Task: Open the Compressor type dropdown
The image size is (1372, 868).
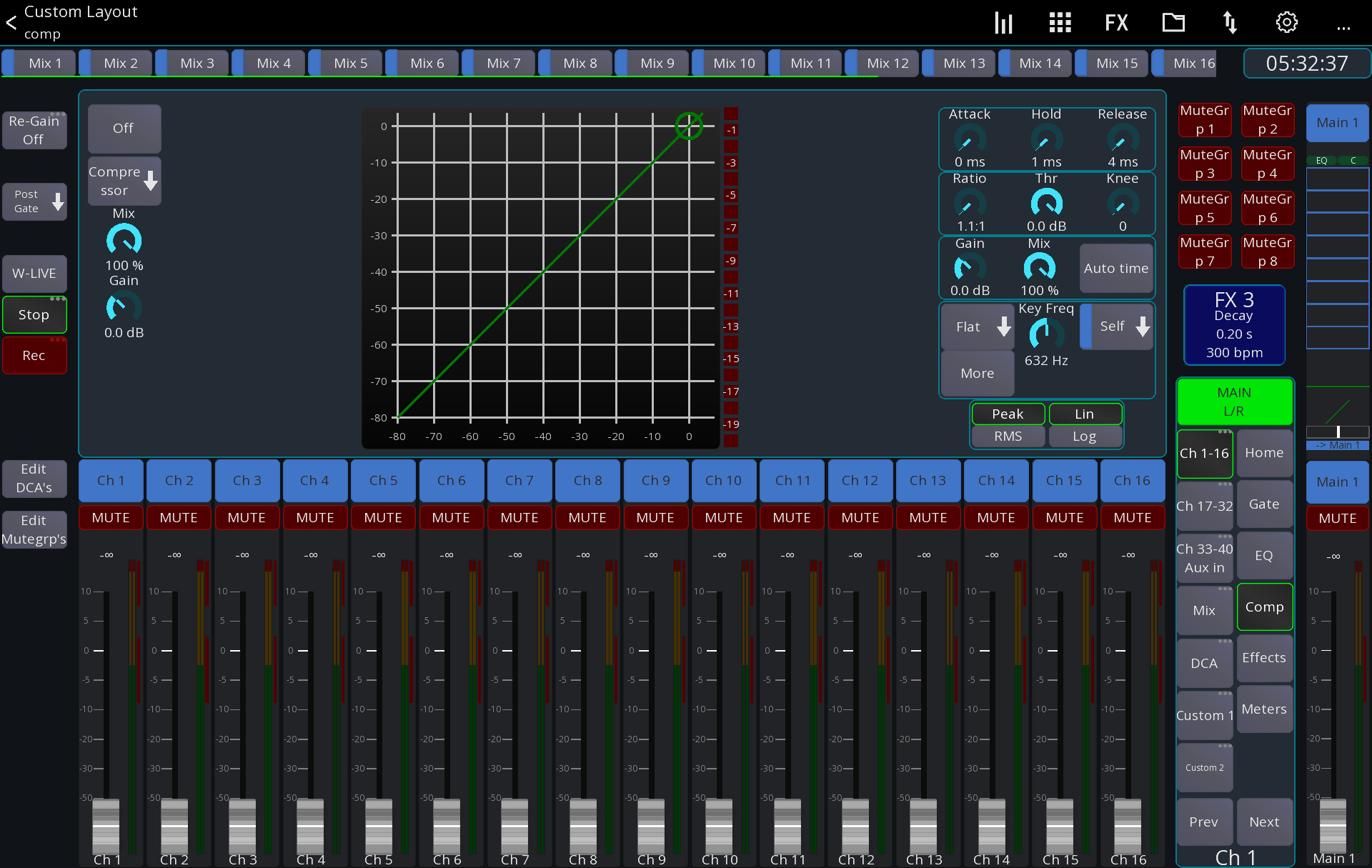Action: click(124, 181)
